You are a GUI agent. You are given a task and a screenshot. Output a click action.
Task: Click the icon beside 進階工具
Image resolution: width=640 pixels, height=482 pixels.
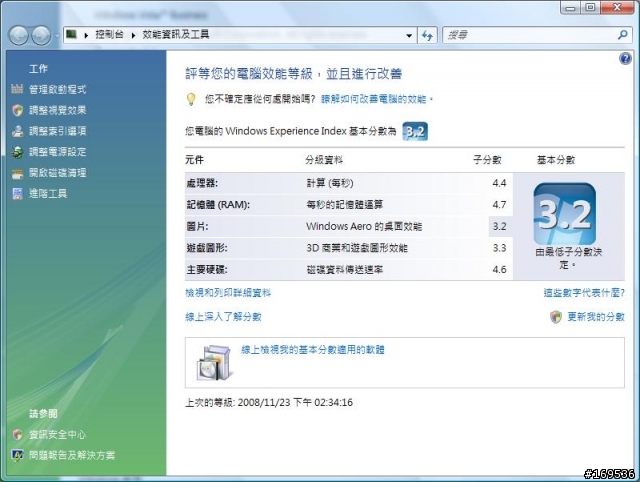[x=17, y=193]
